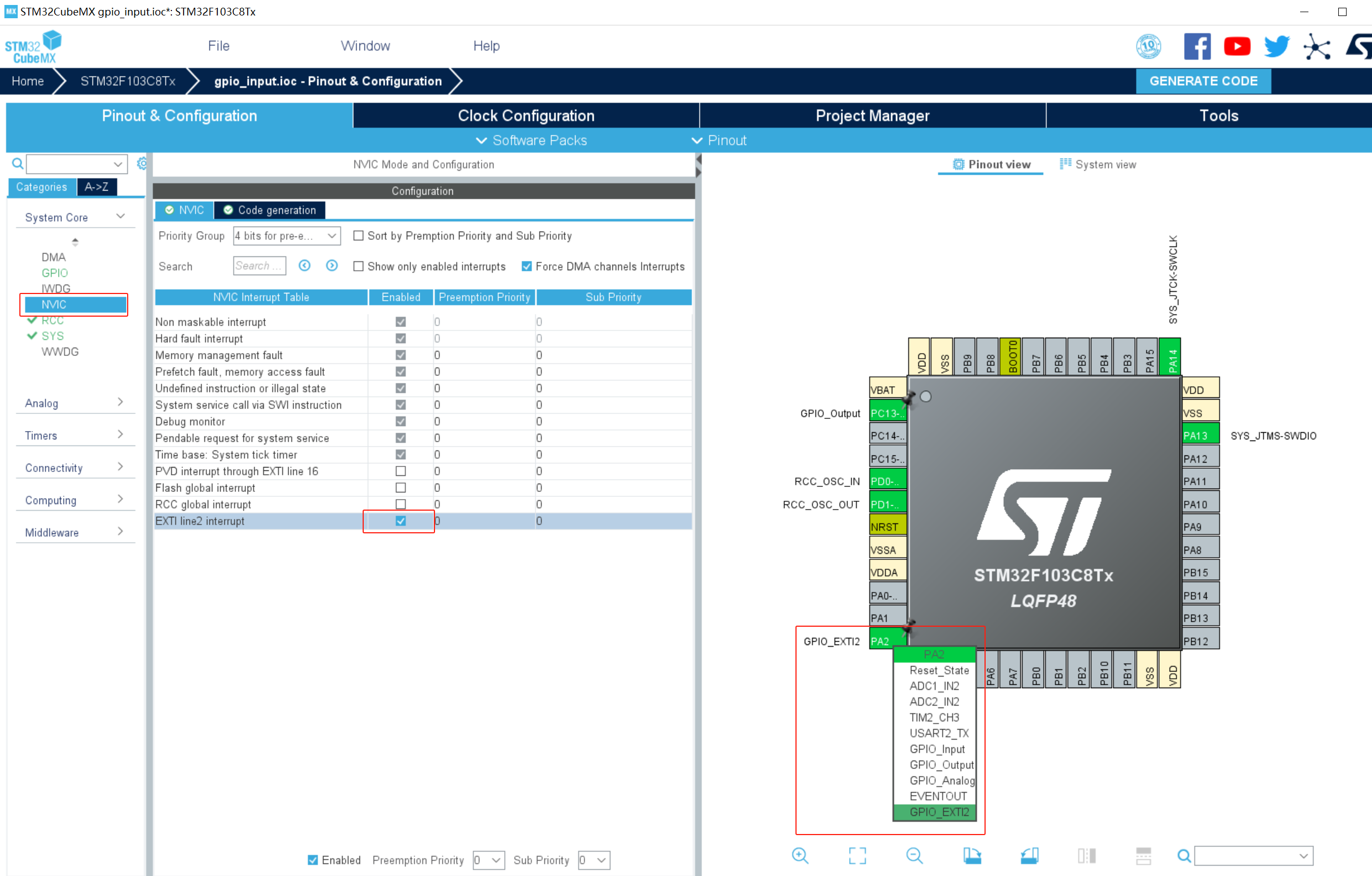Go to Home breadcrumb
Screen dimensions: 1372x876
pyautogui.click(x=27, y=81)
